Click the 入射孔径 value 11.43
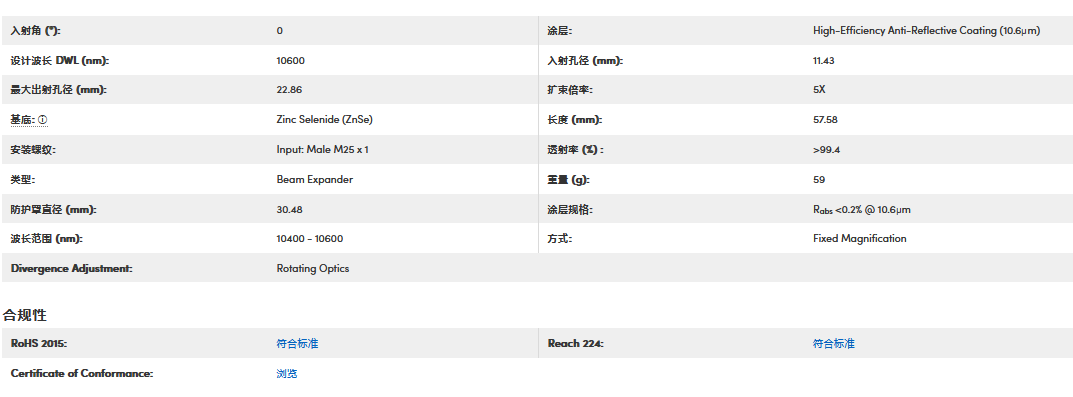1073x397 pixels. click(824, 61)
